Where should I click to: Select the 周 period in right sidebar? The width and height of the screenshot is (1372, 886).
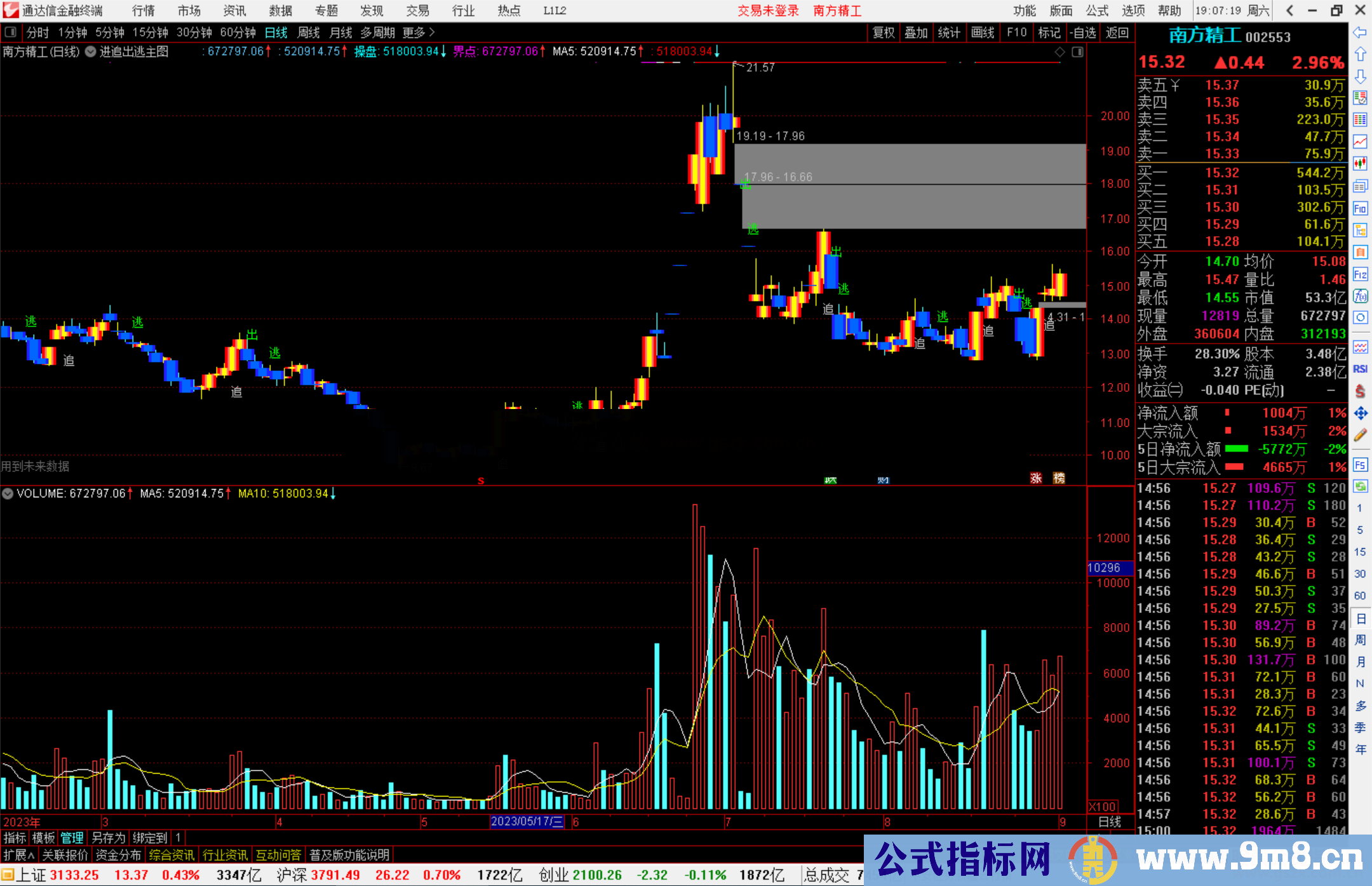(x=1360, y=640)
